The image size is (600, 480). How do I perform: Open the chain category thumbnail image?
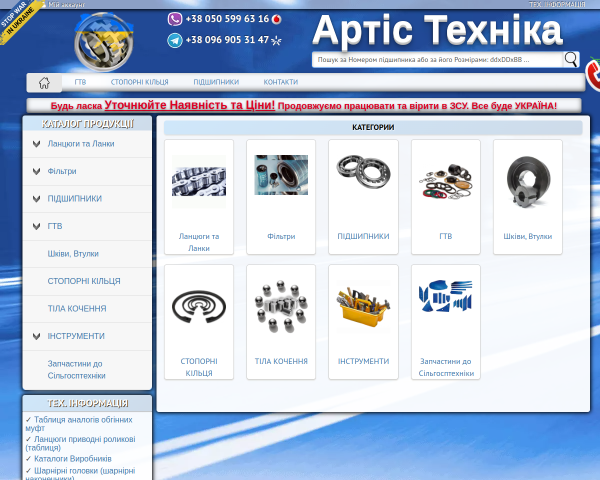coord(199,181)
